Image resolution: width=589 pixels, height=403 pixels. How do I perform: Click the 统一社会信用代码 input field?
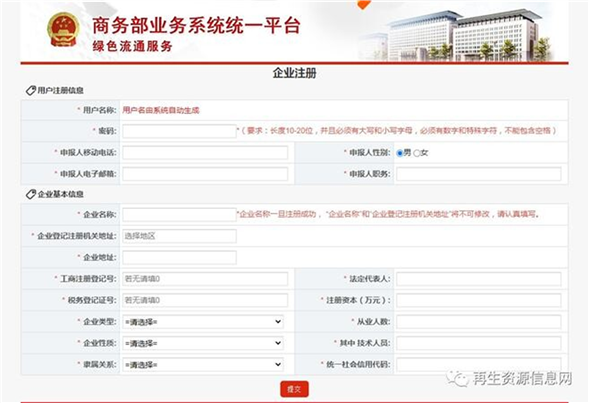[x=479, y=364]
